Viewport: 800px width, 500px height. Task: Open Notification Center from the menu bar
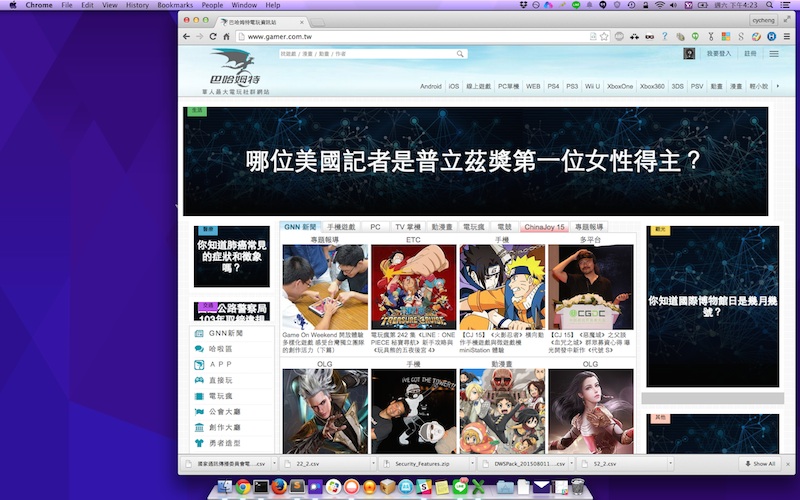point(786,5)
